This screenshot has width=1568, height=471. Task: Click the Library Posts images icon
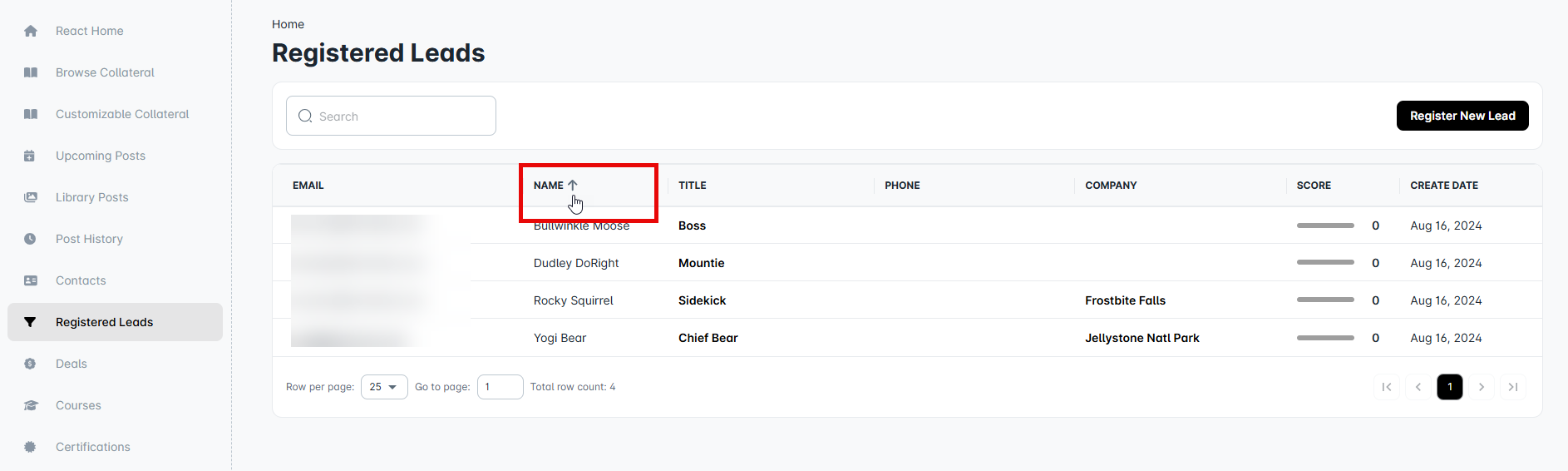(31, 197)
